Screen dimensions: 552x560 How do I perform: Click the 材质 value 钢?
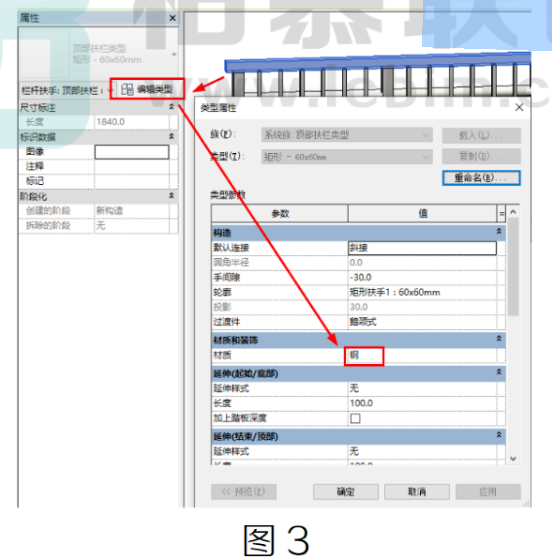[x=422, y=355]
